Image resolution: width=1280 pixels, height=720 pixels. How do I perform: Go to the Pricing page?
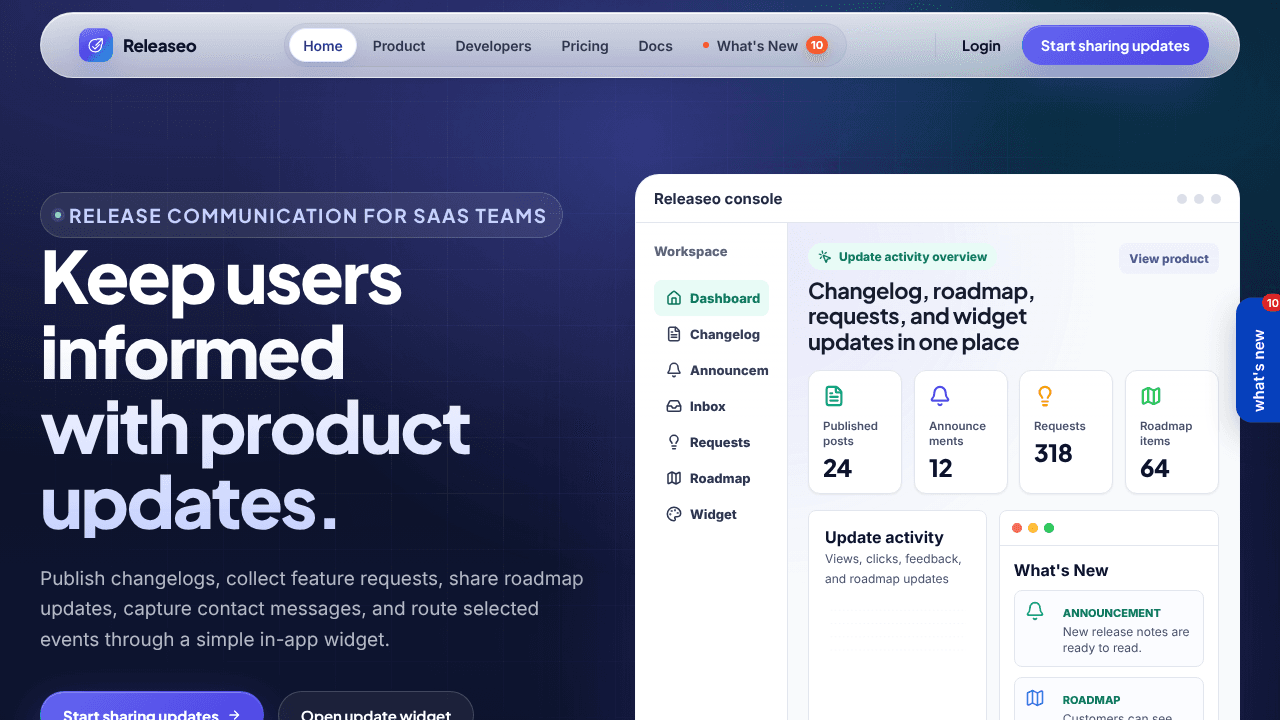(x=585, y=46)
